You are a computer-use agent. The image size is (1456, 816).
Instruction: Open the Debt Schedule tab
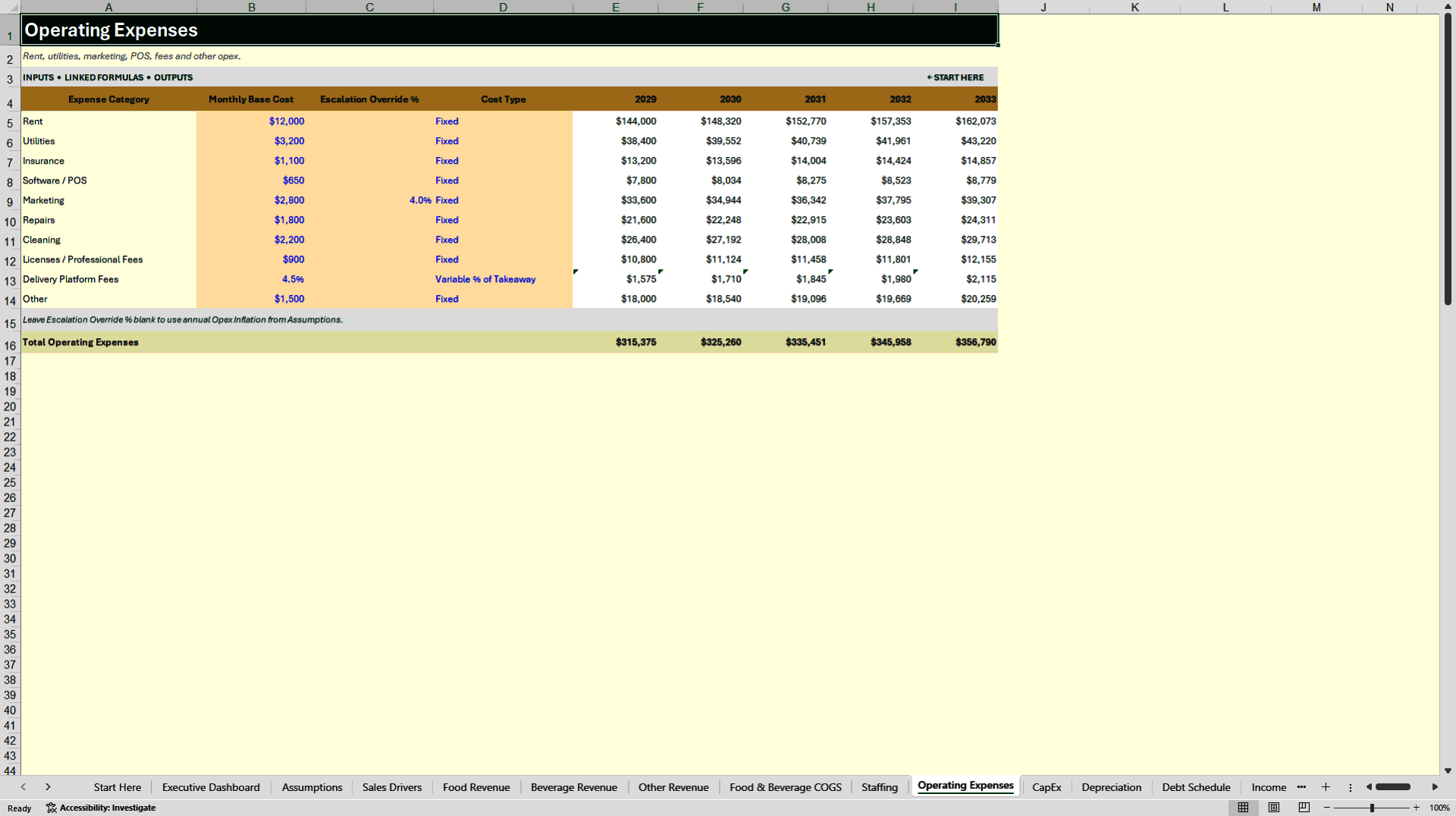1196,787
